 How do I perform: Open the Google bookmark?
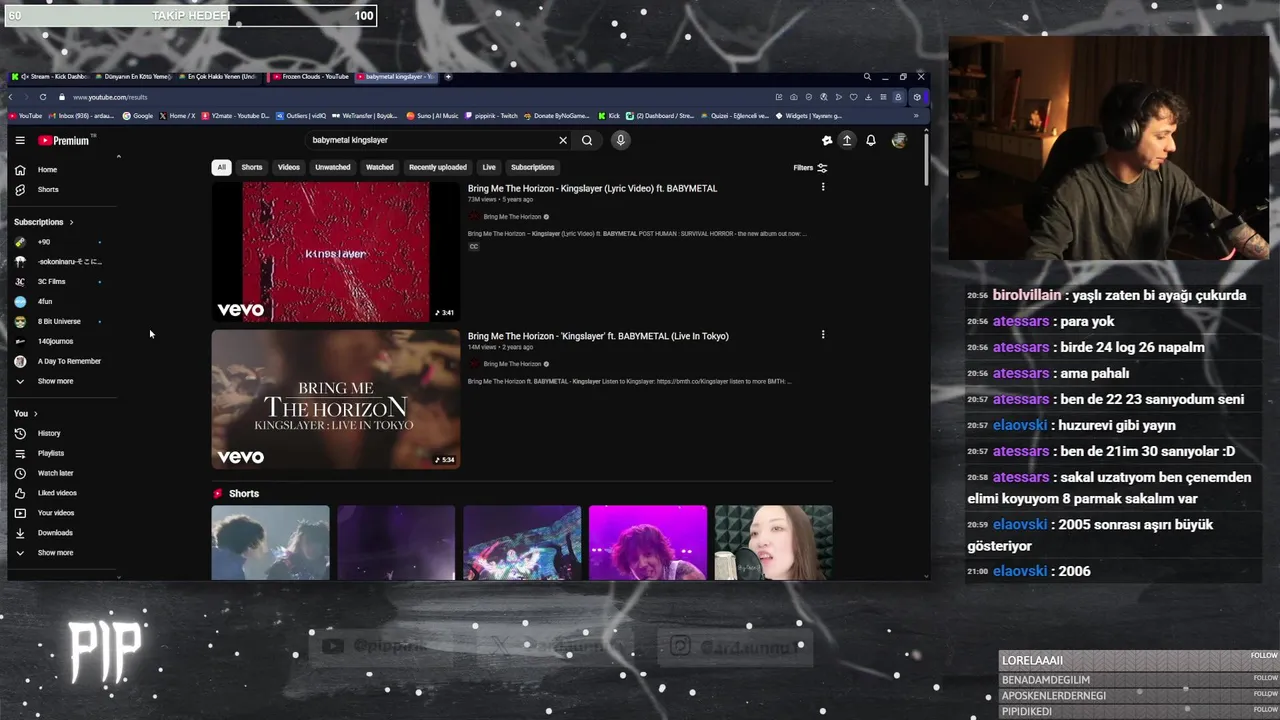(x=138, y=116)
